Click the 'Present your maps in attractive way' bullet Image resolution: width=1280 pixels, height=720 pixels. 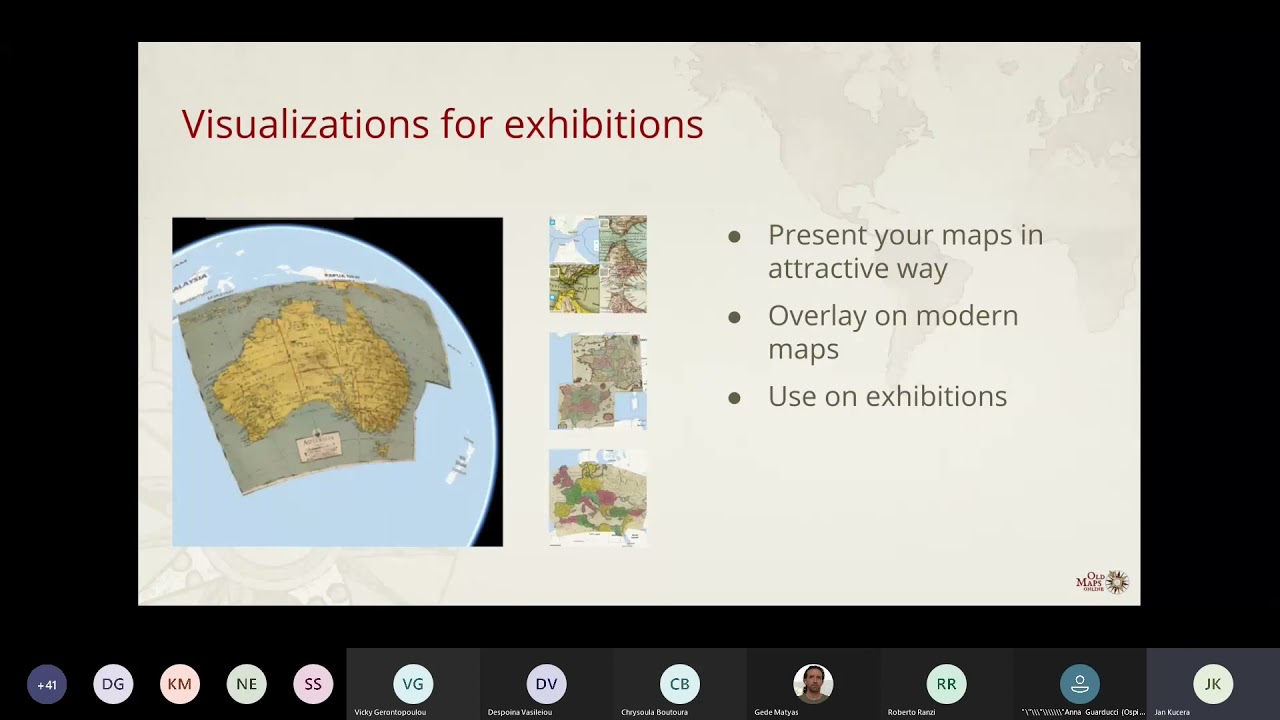tap(905, 251)
